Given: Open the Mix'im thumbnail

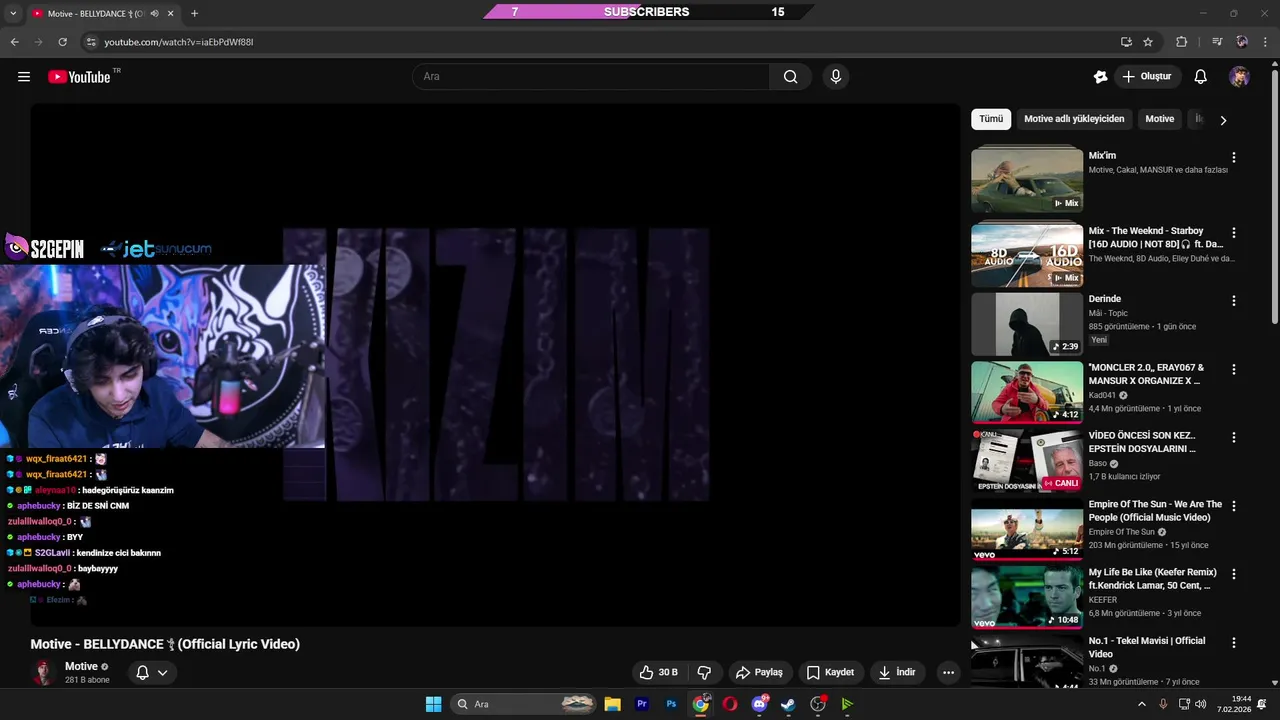Looking at the screenshot, I should pyautogui.click(x=1027, y=180).
